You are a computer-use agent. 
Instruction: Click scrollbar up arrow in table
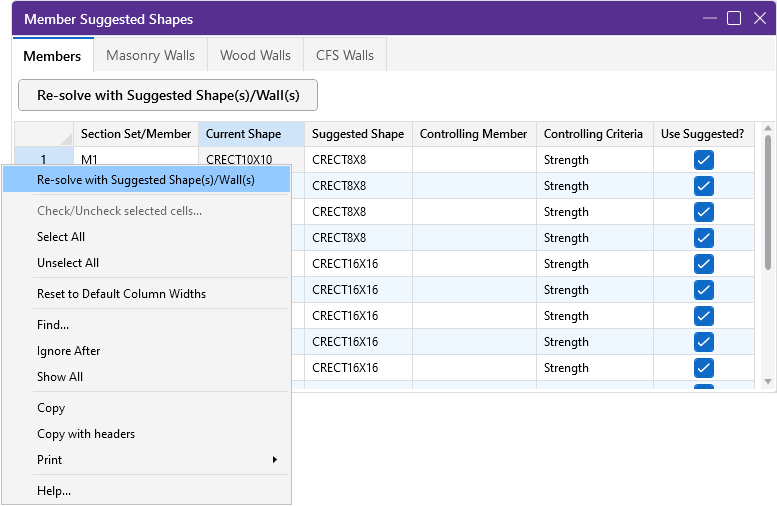[767, 130]
